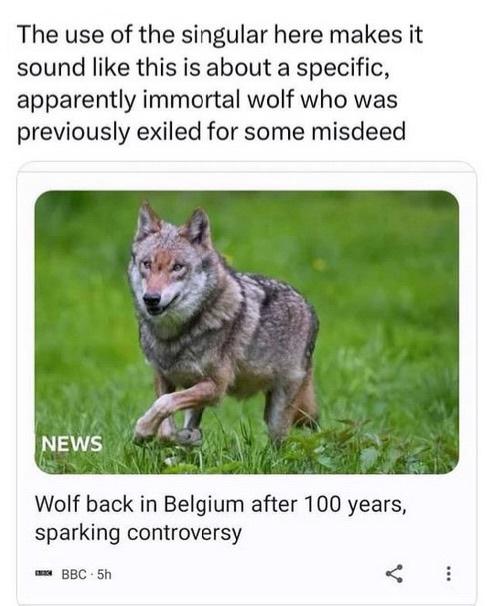Image resolution: width=494 pixels, height=606 pixels.
Task: Tap the share icon on the news card
Action: tap(394, 574)
